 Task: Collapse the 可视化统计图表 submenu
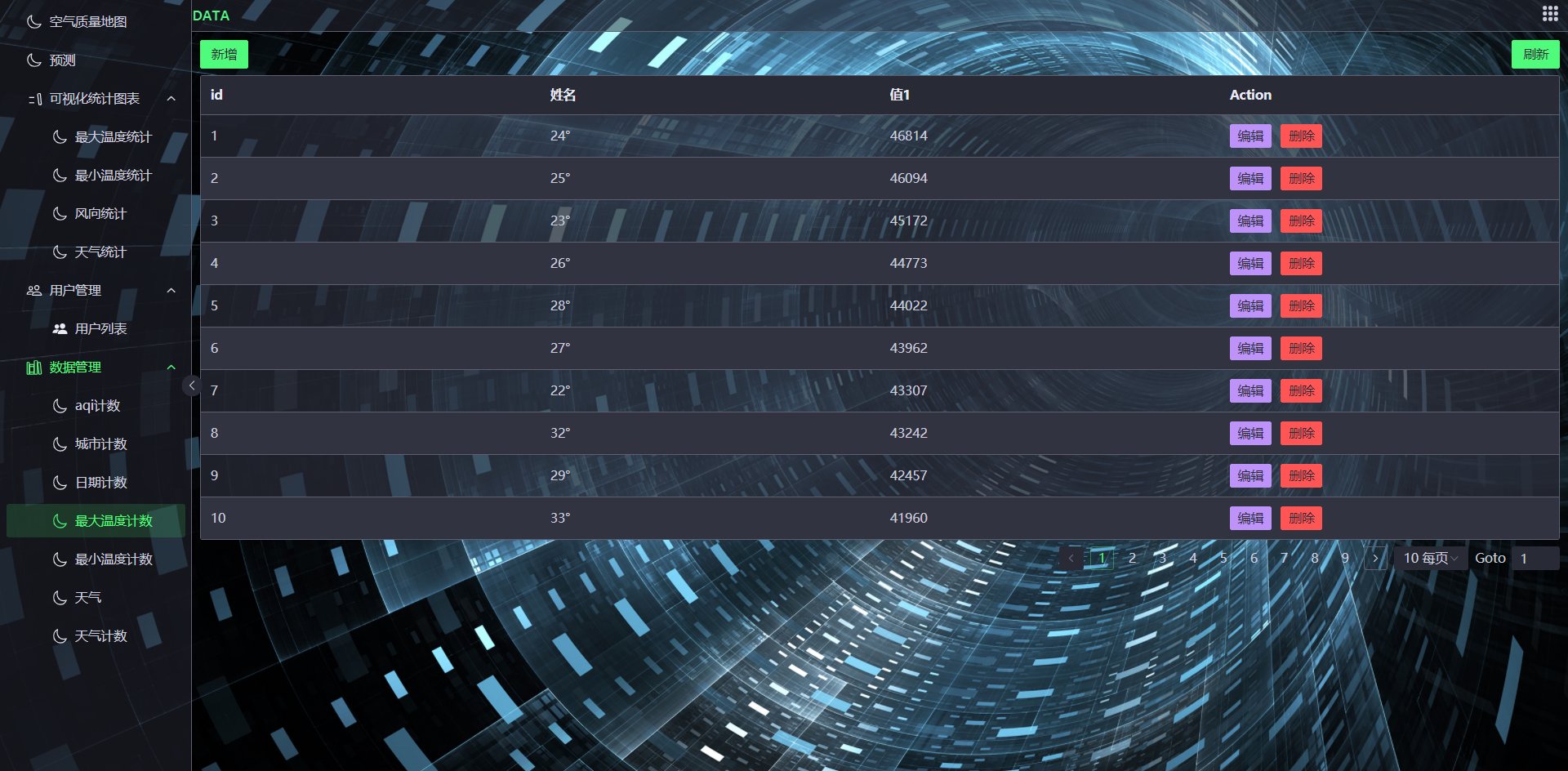171,99
